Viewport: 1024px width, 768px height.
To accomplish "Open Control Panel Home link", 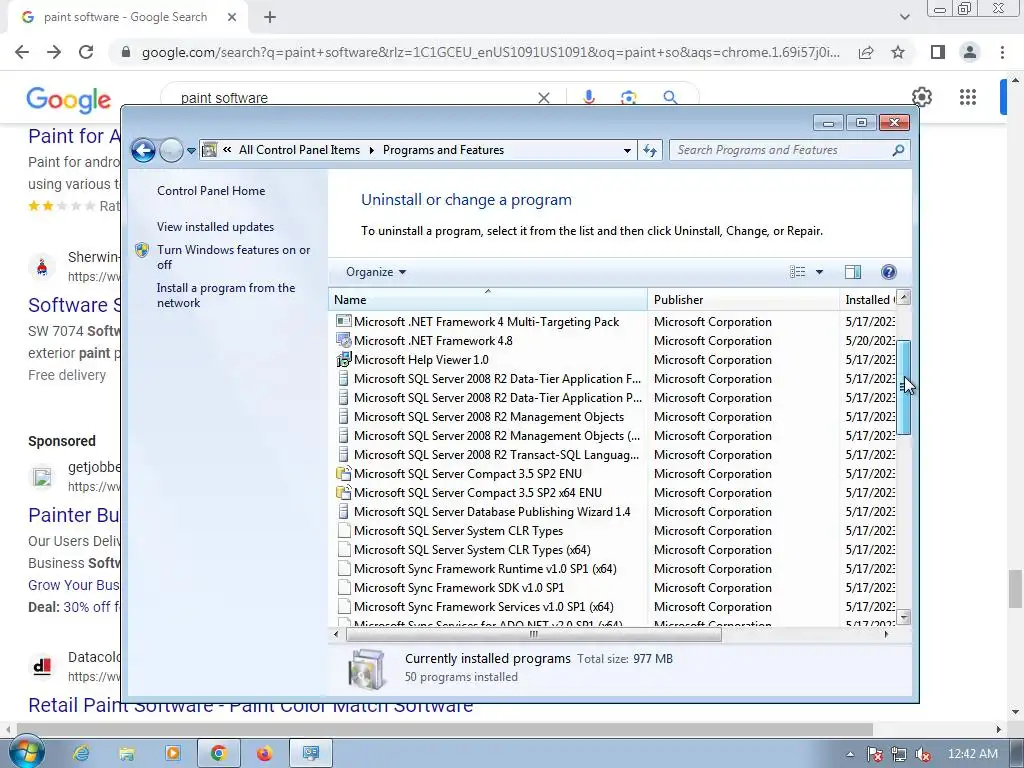I will [211, 191].
